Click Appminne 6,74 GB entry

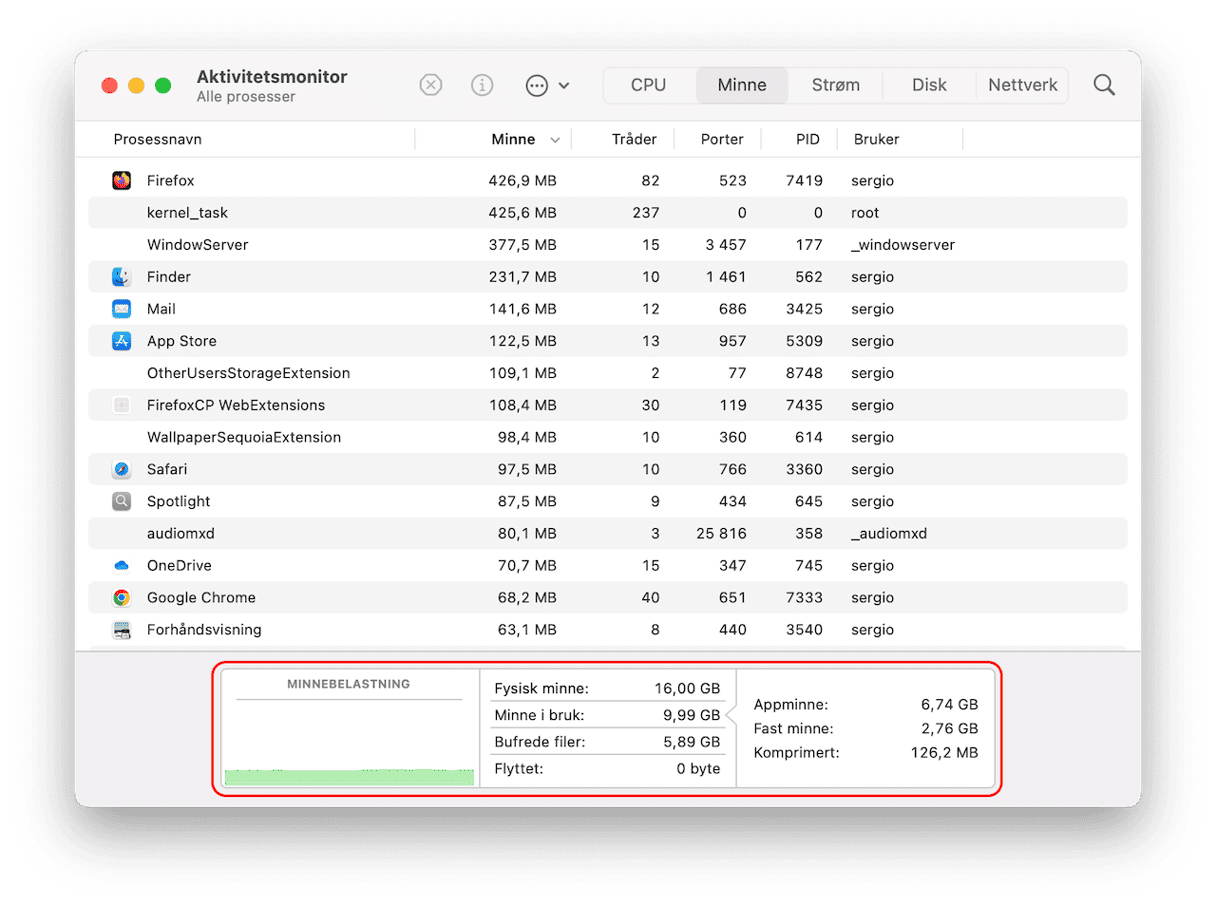click(x=866, y=704)
